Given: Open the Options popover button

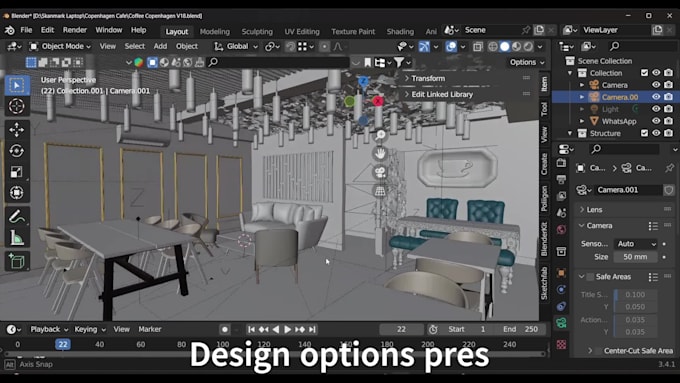Looking at the screenshot, I should (x=527, y=62).
